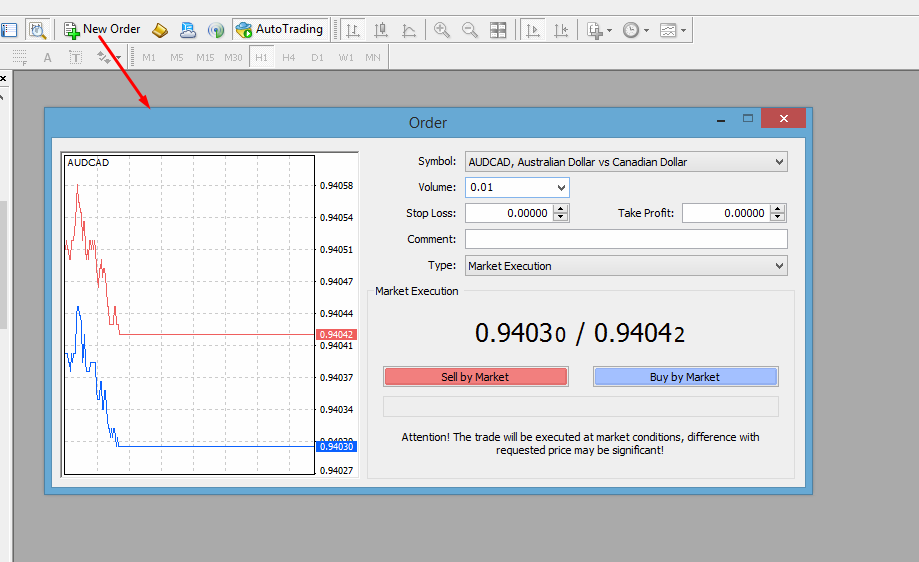Select the line chart icon
Viewport: 919px width, 562px height.
click(409, 30)
